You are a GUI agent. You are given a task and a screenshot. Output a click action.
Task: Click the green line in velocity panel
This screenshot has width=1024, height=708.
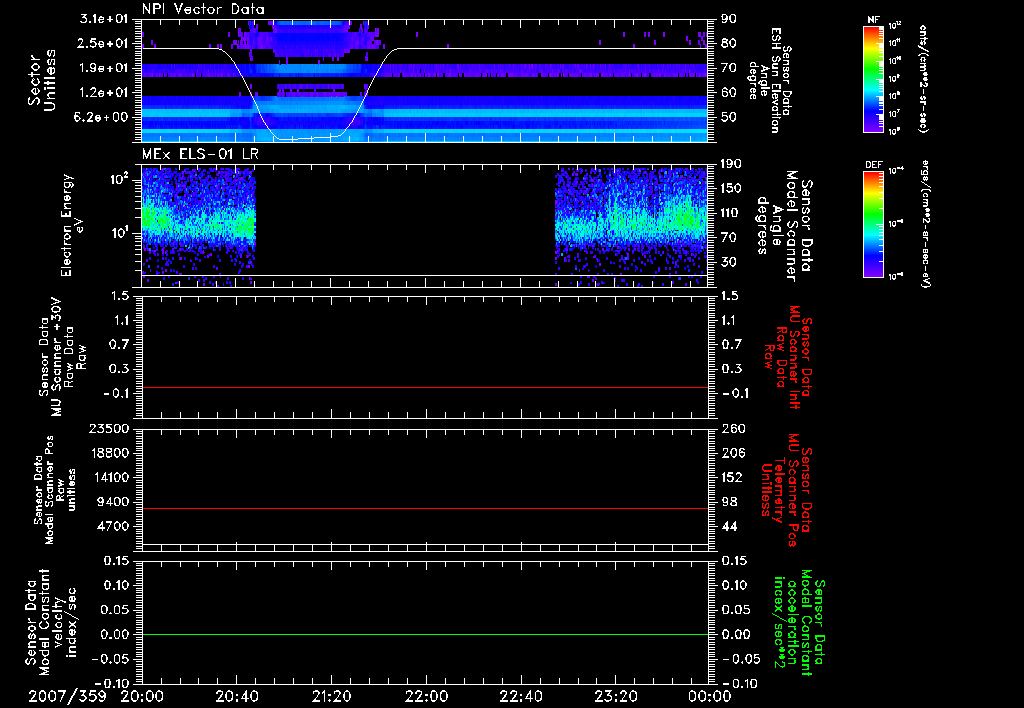(425, 634)
